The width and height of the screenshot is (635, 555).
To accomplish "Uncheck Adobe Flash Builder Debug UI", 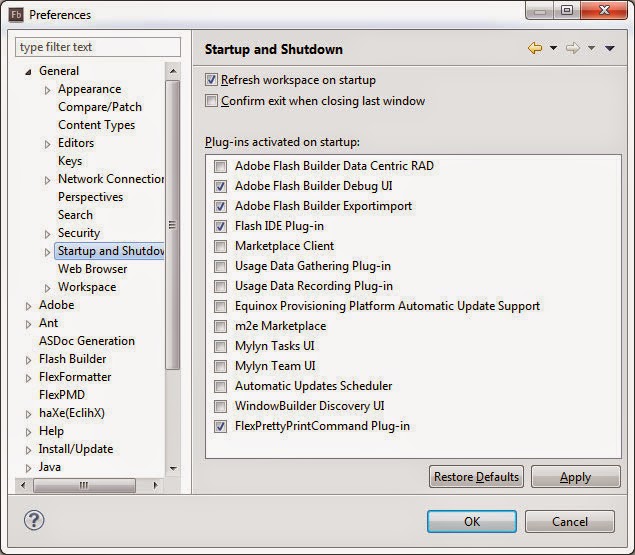I will point(220,186).
